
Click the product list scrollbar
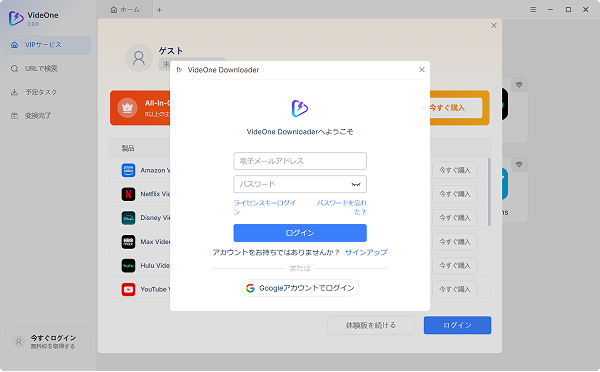489,192
